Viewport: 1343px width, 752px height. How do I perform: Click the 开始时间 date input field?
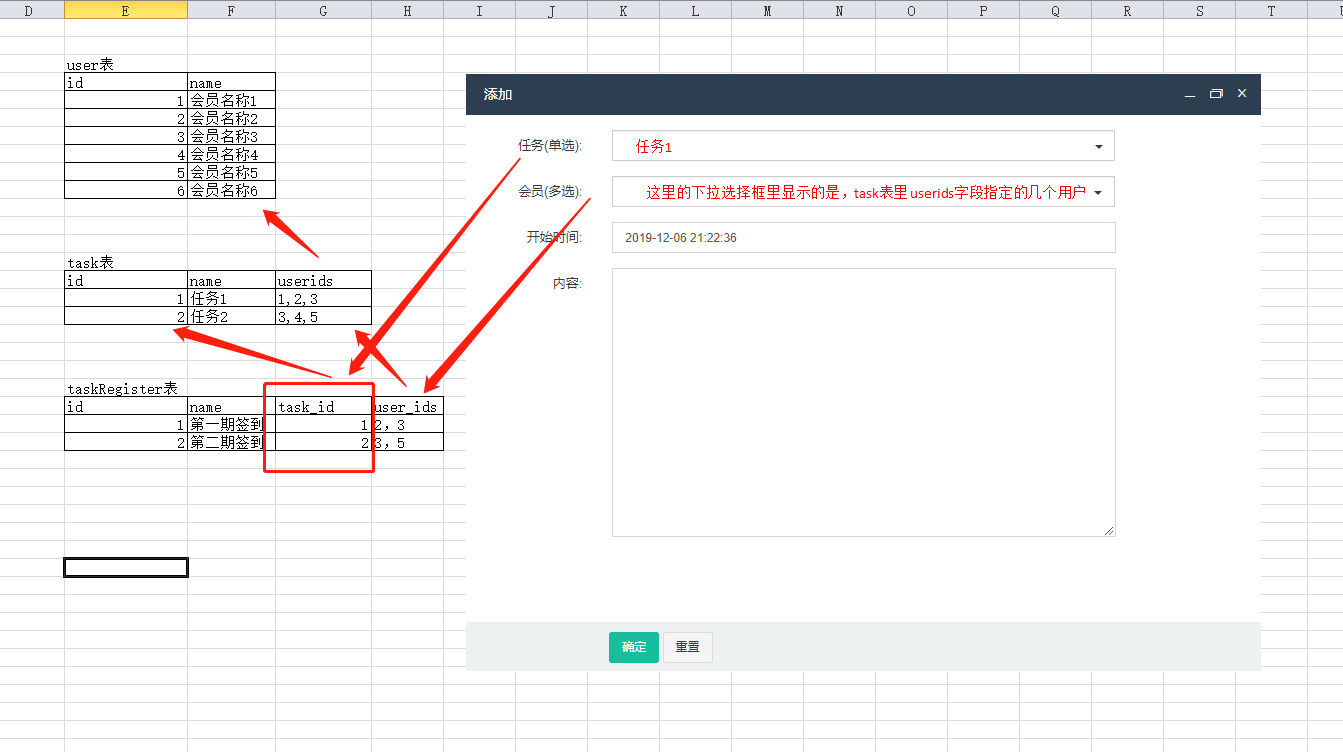pyautogui.click(x=863, y=238)
